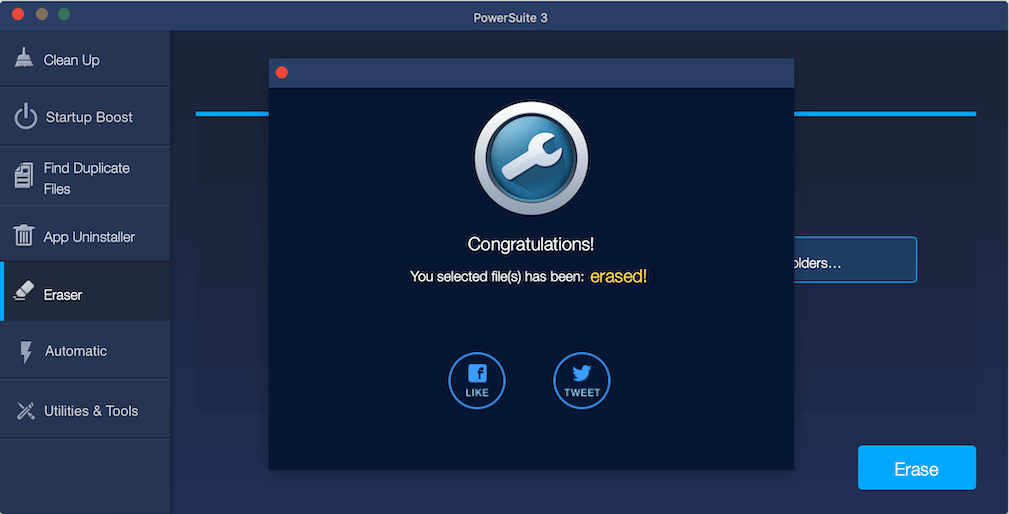Open the Clean Up section
The image size is (1009, 514).
[85, 59]
